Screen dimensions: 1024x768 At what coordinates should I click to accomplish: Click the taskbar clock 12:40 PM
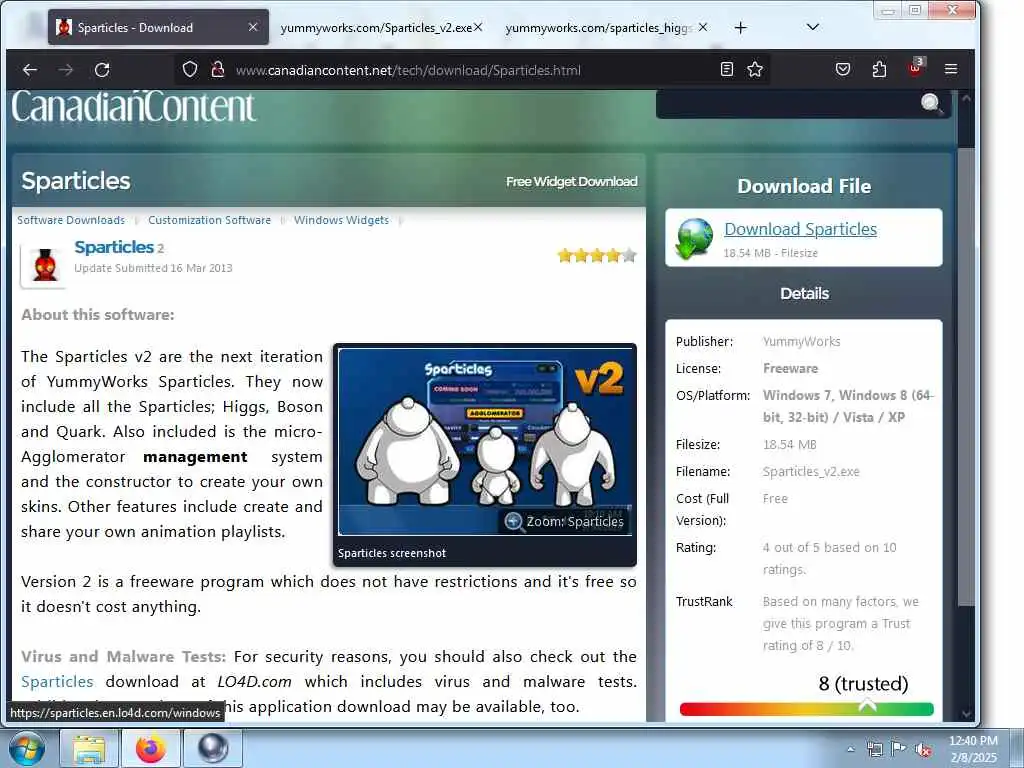pos(973,741)
